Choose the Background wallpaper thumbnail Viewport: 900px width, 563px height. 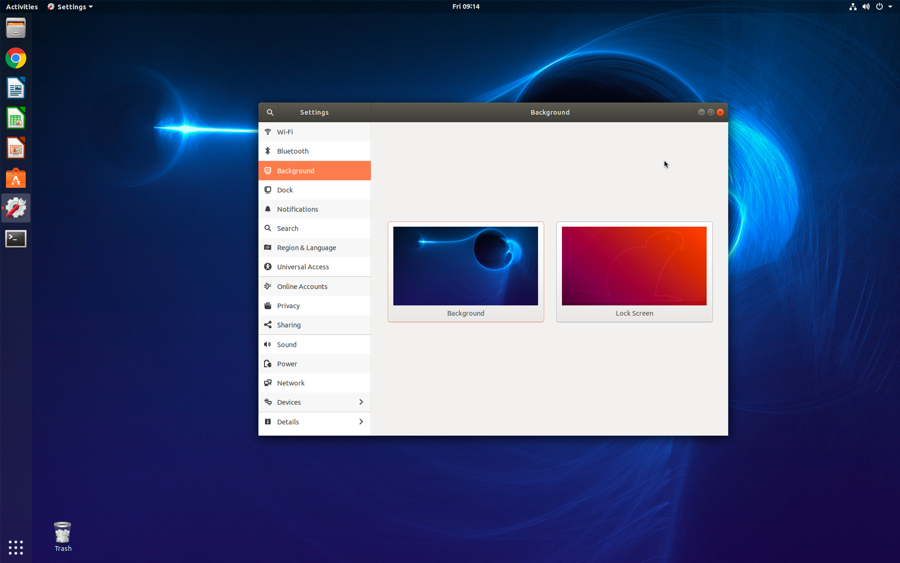465,272
